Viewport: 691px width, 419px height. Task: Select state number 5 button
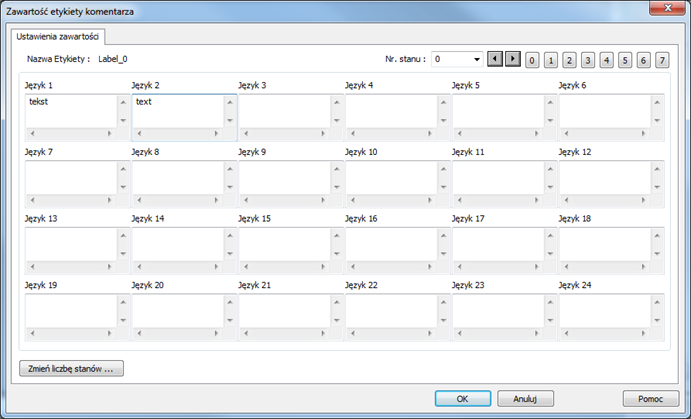(625, 60)
